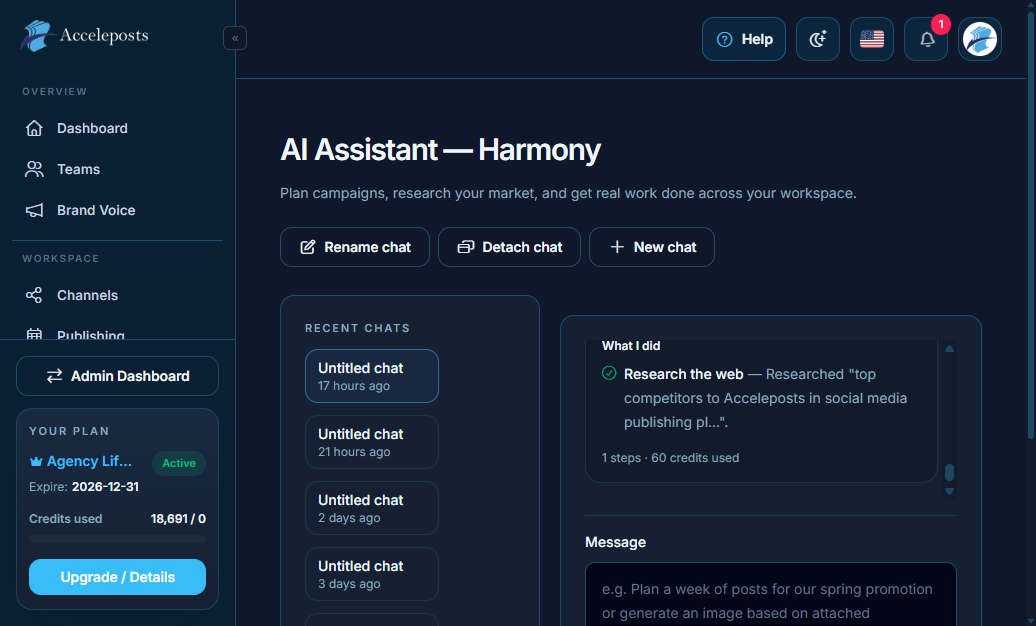1036x626 pixels.
Task: Click the Upgrade / Details button
Action: (118, 577)
